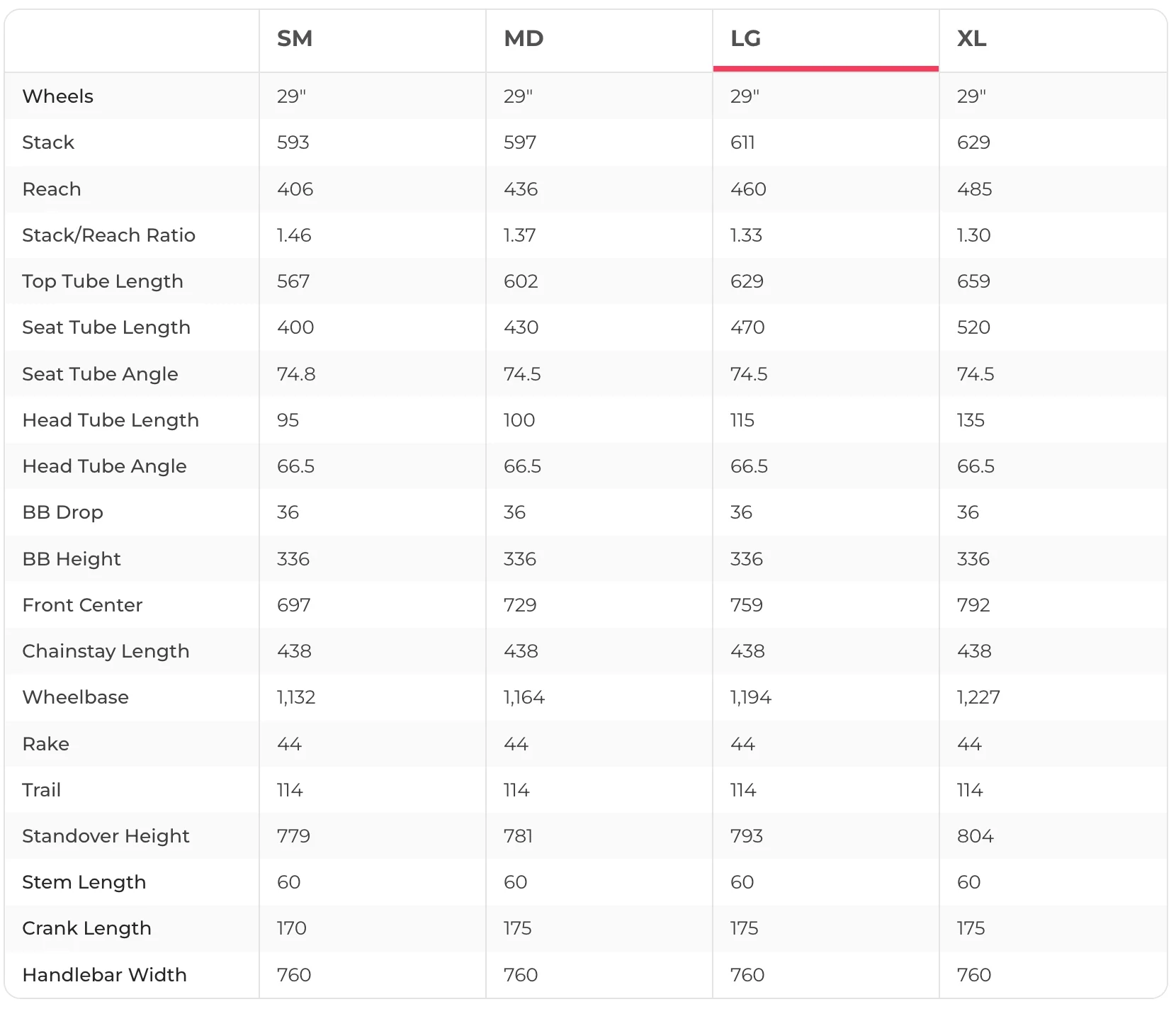
Task: Click the Standover Height label
Action: coord(106,836)
